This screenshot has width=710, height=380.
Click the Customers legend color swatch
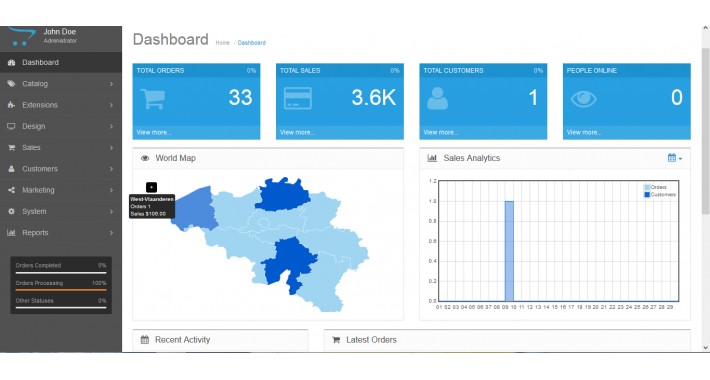pyautogui.click(x=647, y=194)
